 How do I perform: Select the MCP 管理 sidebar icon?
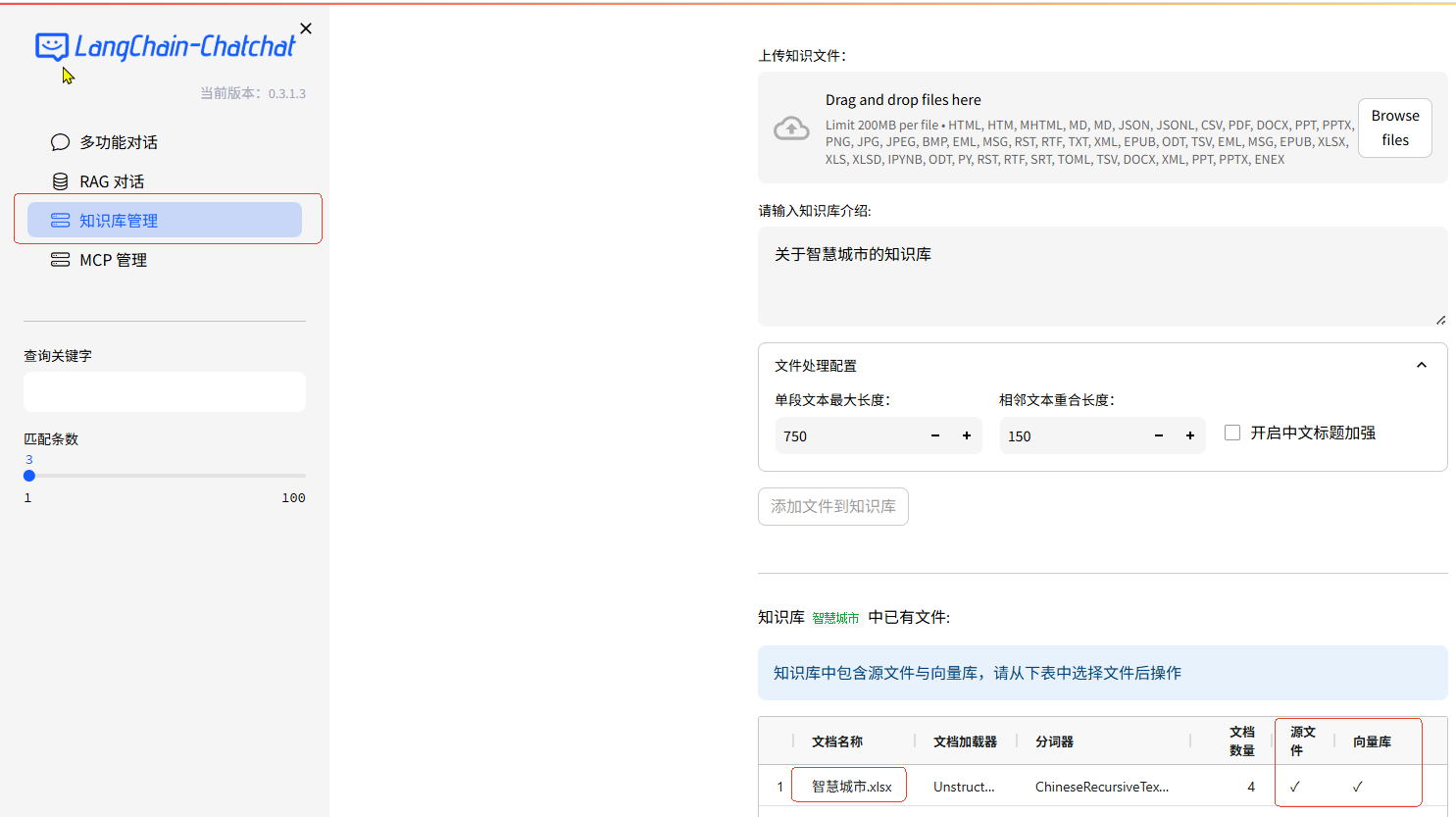tap(60, 259)
